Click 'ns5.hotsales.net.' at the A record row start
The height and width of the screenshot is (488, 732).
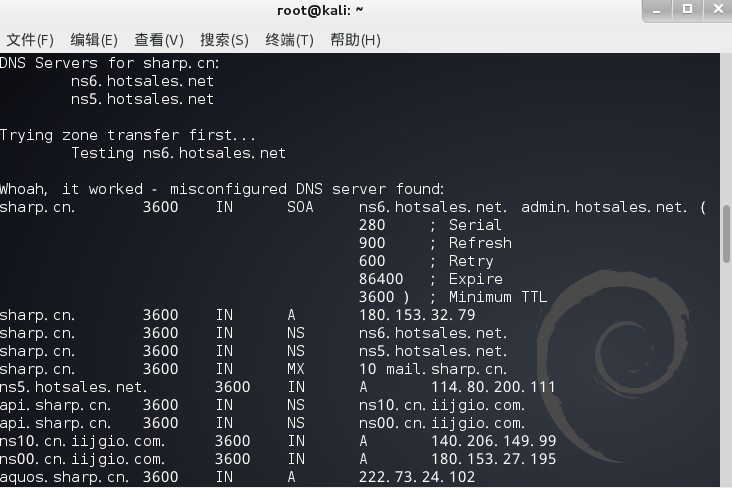point(73,387)
